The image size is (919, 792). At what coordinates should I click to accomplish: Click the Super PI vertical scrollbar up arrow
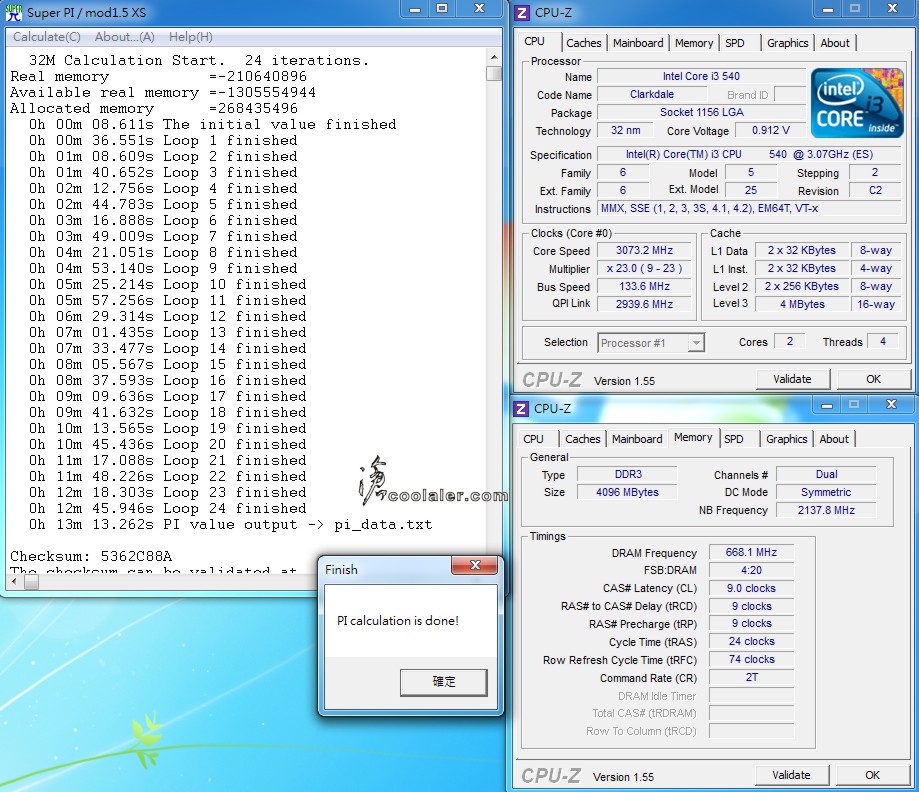pyautogui.click(x=493, y=57)
